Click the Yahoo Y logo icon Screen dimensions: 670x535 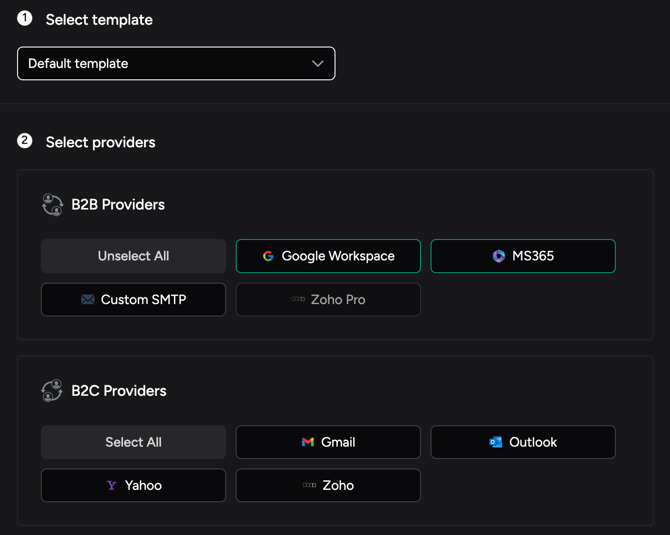(x=112, y=485)
